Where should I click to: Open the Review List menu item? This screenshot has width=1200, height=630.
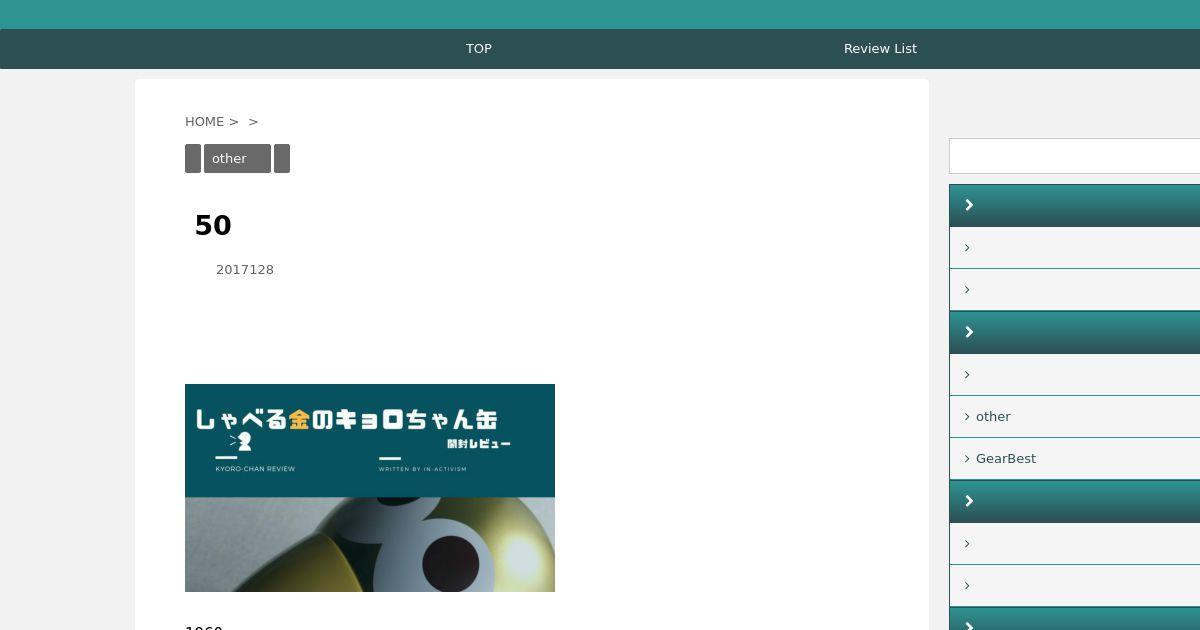coord(880,48)
